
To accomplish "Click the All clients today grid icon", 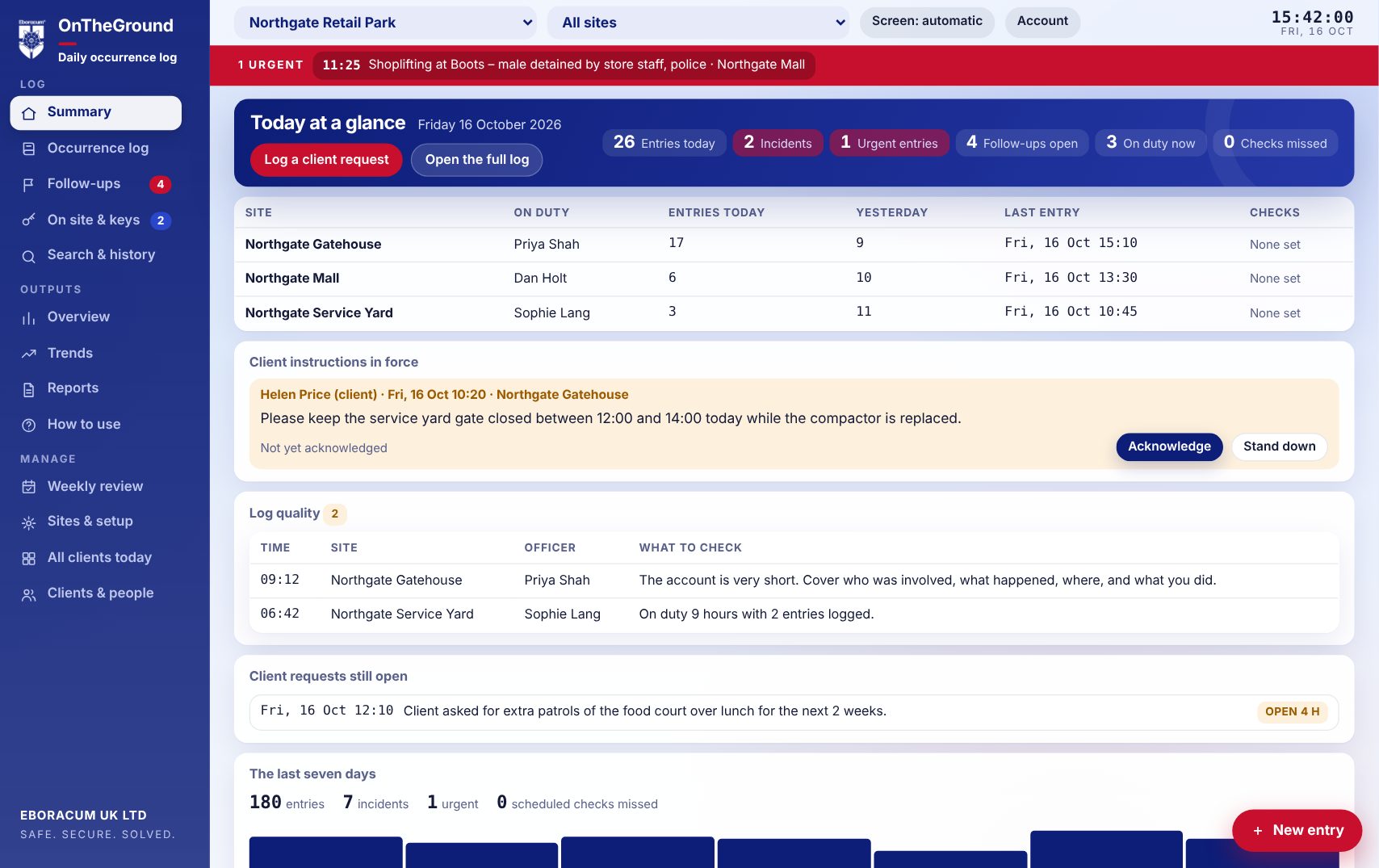I will coord(29,558).
